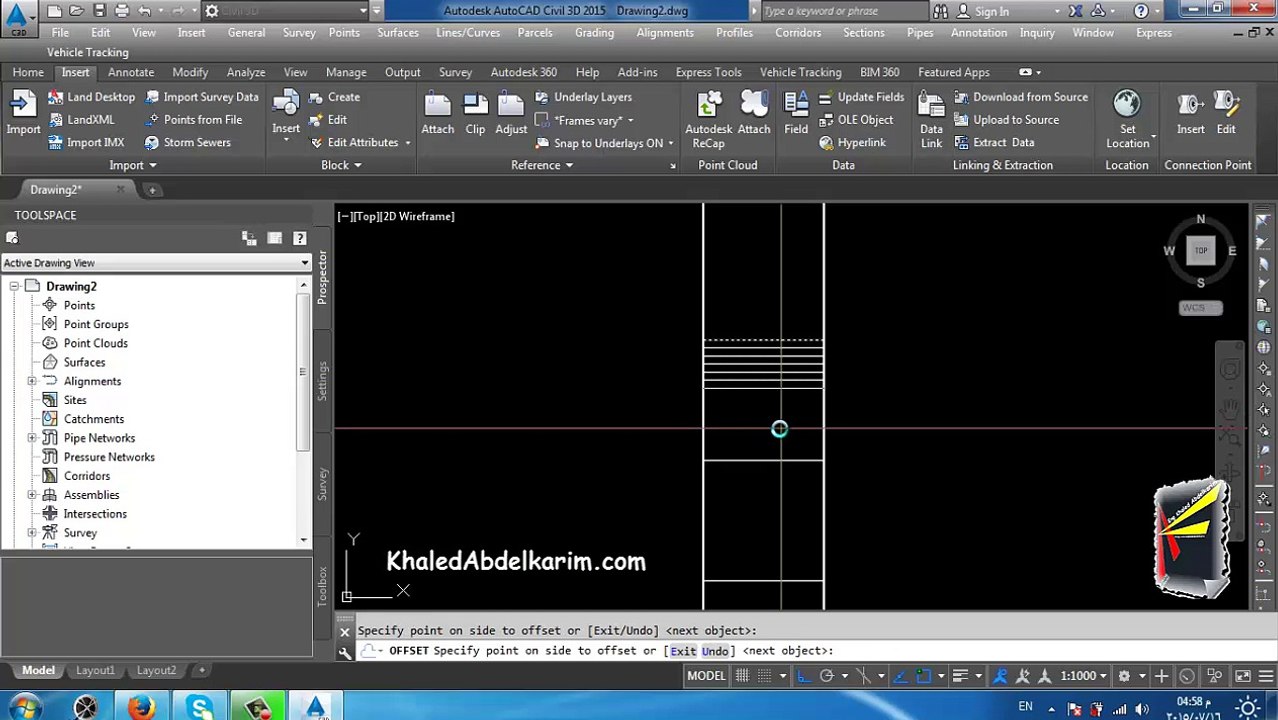Screen dimensions: 1278x720
Task: Click the Data Link icon
Action: 931,118
